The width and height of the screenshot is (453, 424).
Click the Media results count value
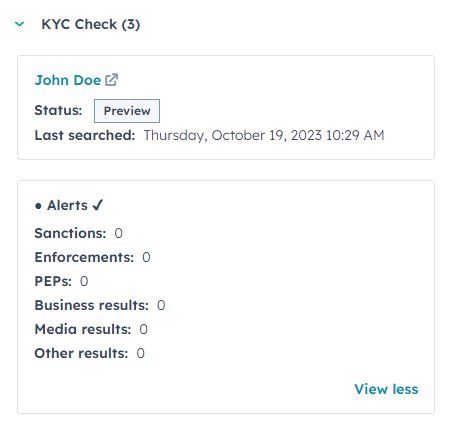(143, 329)
